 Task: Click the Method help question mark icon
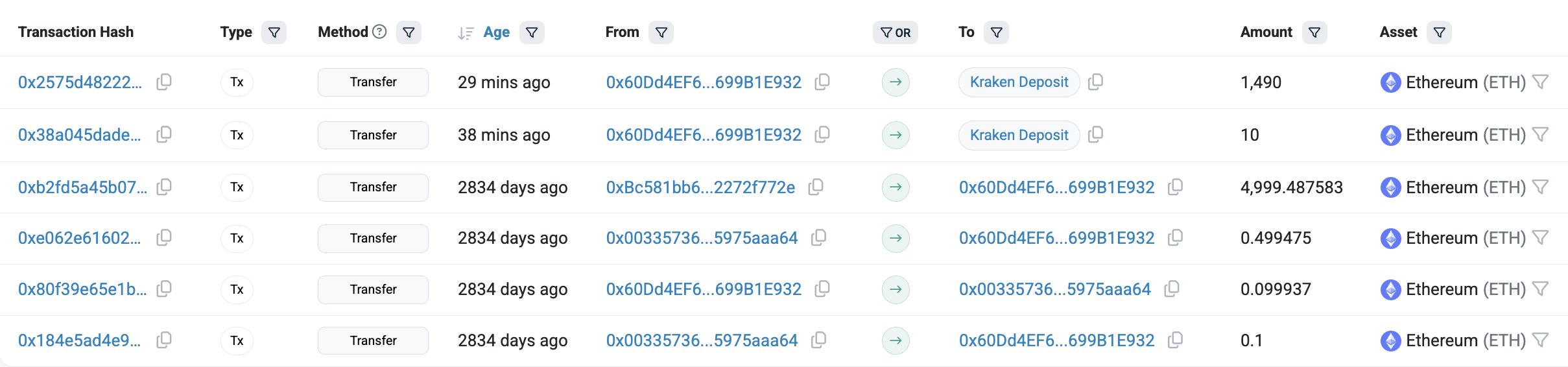pos(380,32)
